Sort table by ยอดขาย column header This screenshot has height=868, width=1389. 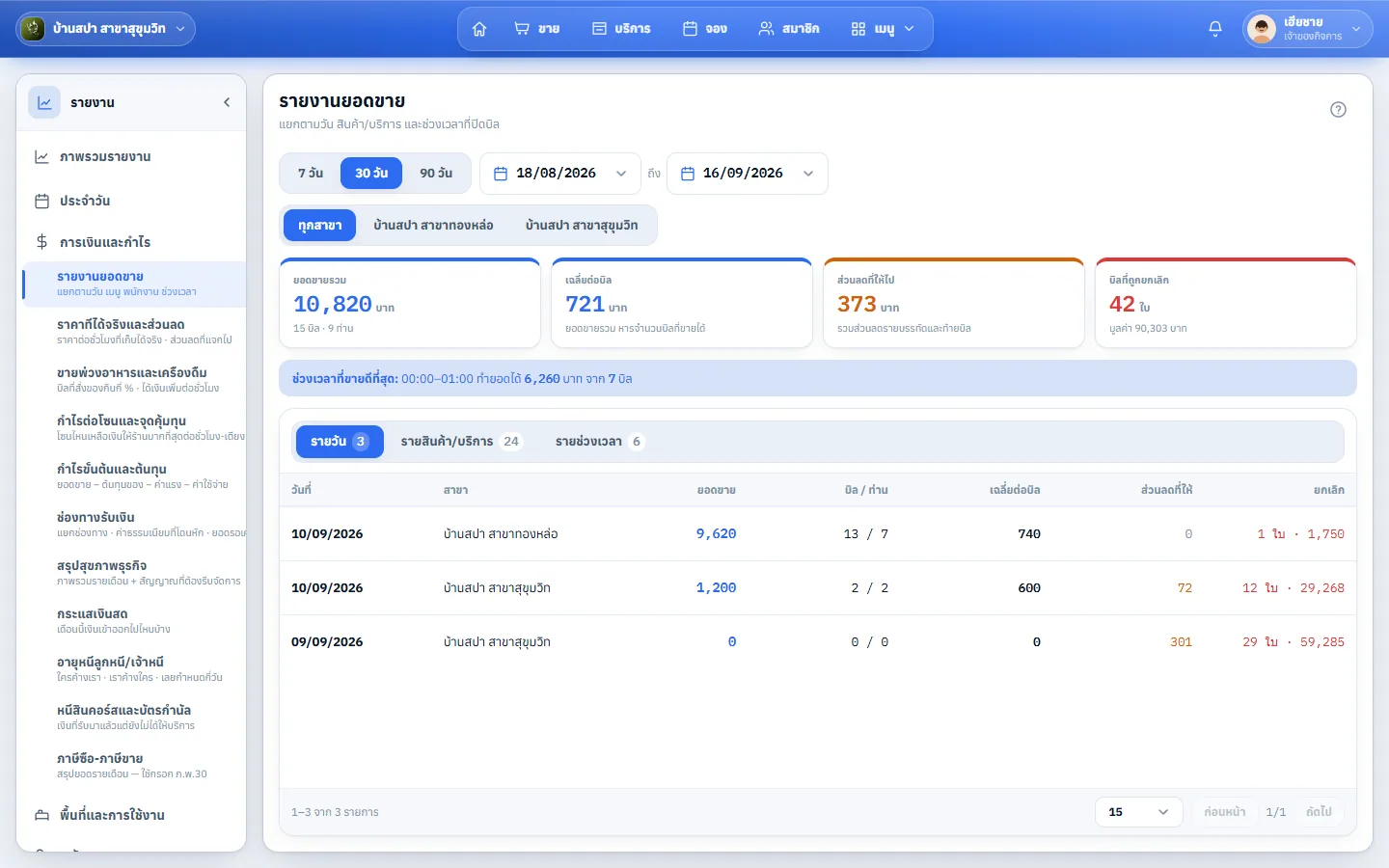[x=717, y=490]
